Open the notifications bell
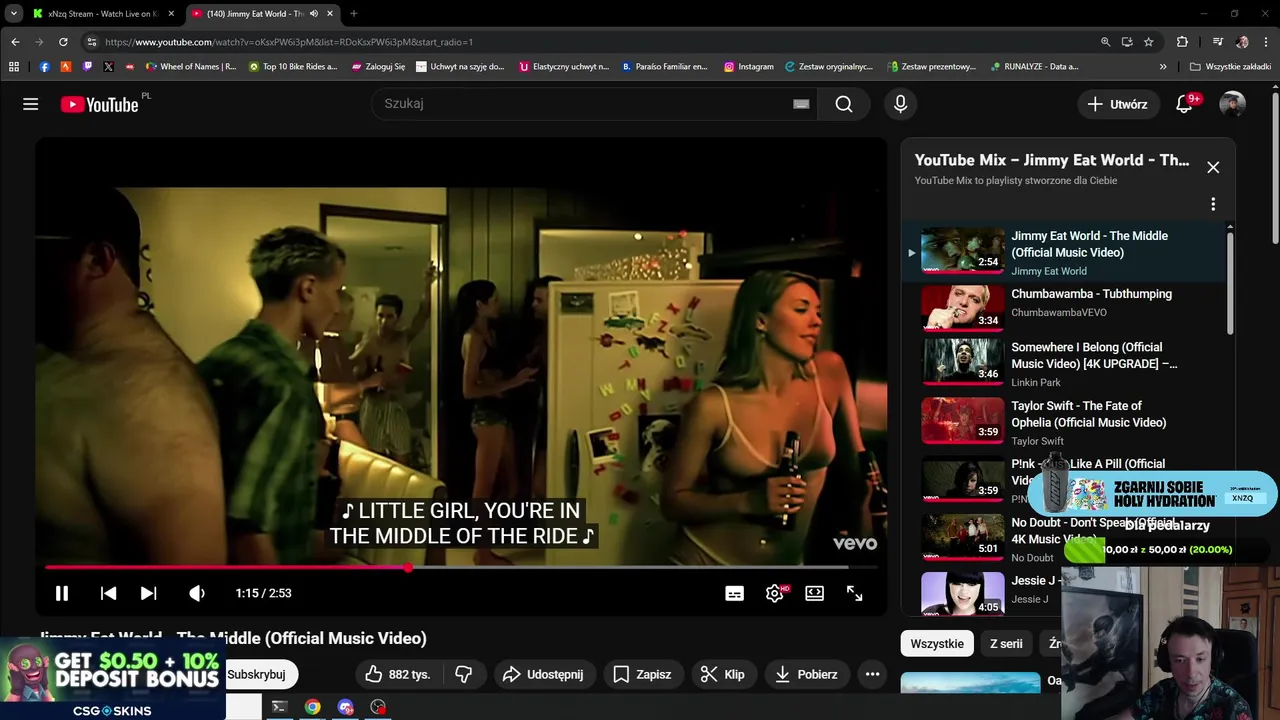1280x720 pixels. click(1184, 104)
